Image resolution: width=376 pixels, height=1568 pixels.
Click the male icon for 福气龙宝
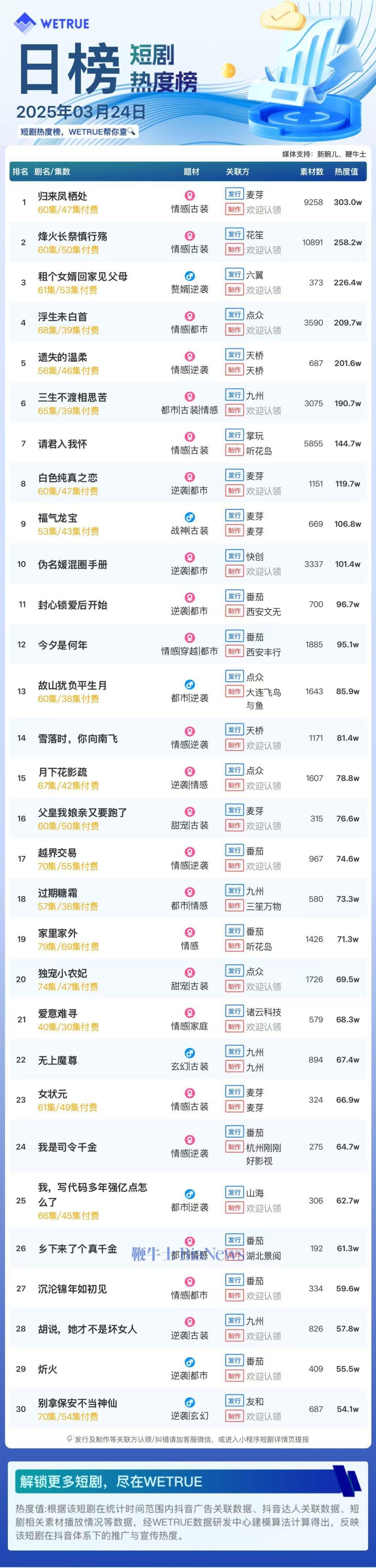190,517
